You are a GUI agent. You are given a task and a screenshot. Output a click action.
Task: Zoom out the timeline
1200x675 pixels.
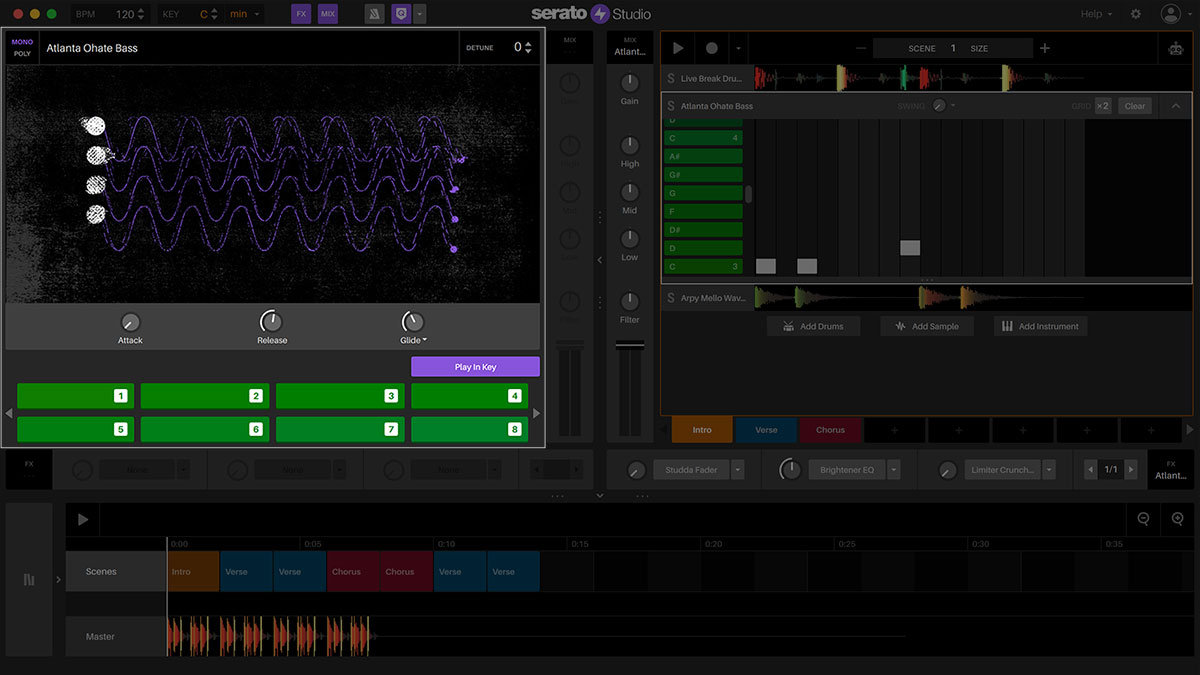coord(1144,518)
